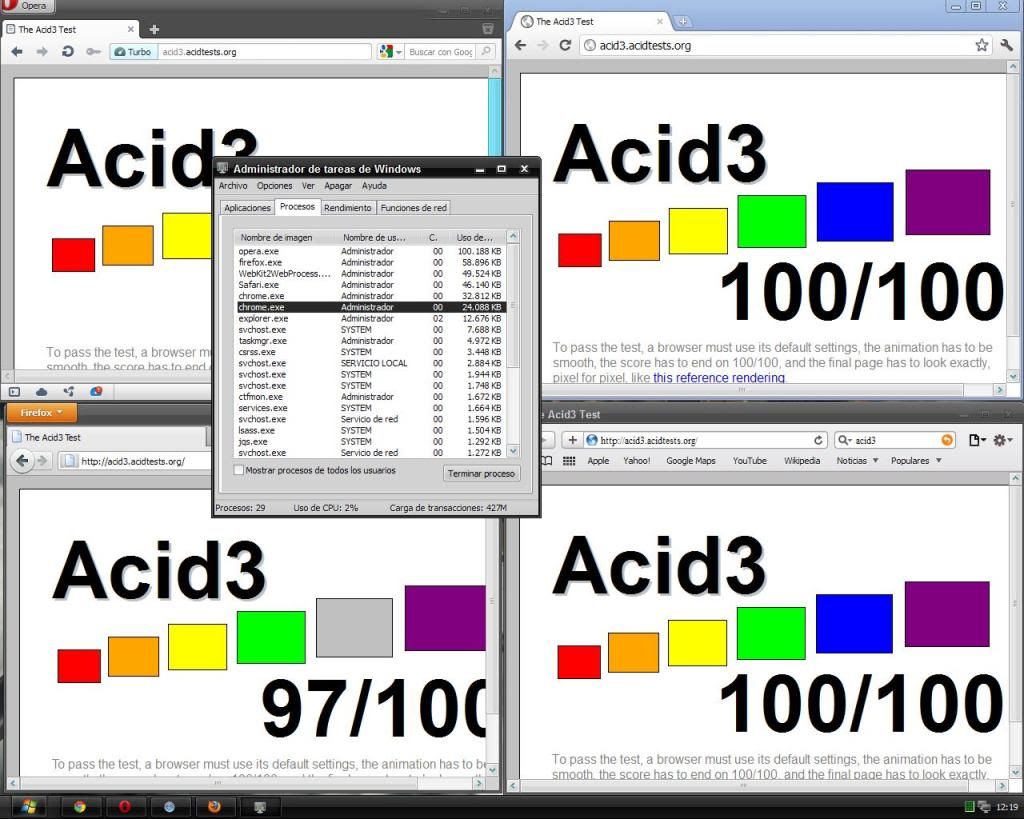
Task: Go back in the Opera window
Action: 17,52
